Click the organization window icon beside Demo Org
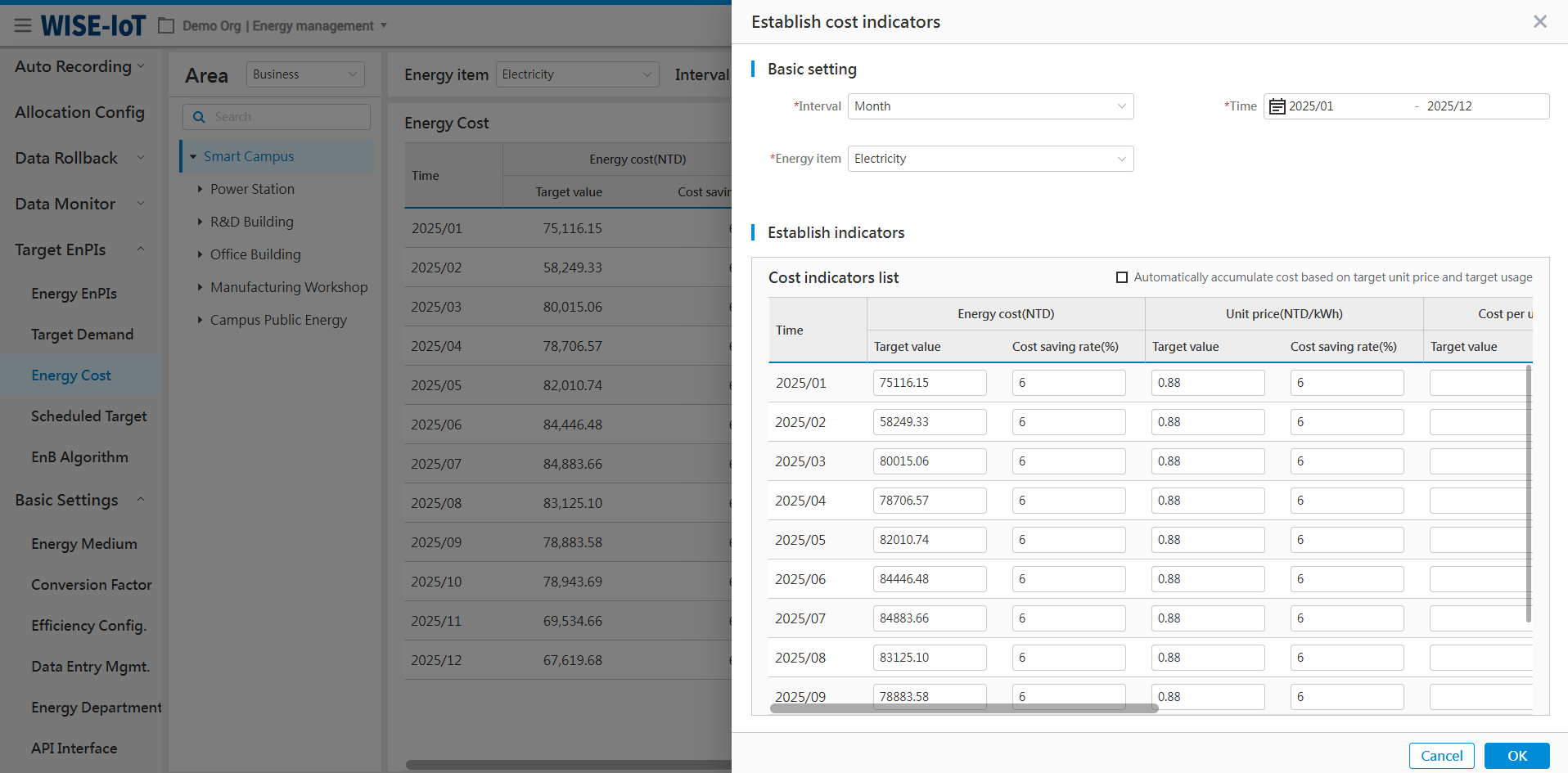 (166, 26)
